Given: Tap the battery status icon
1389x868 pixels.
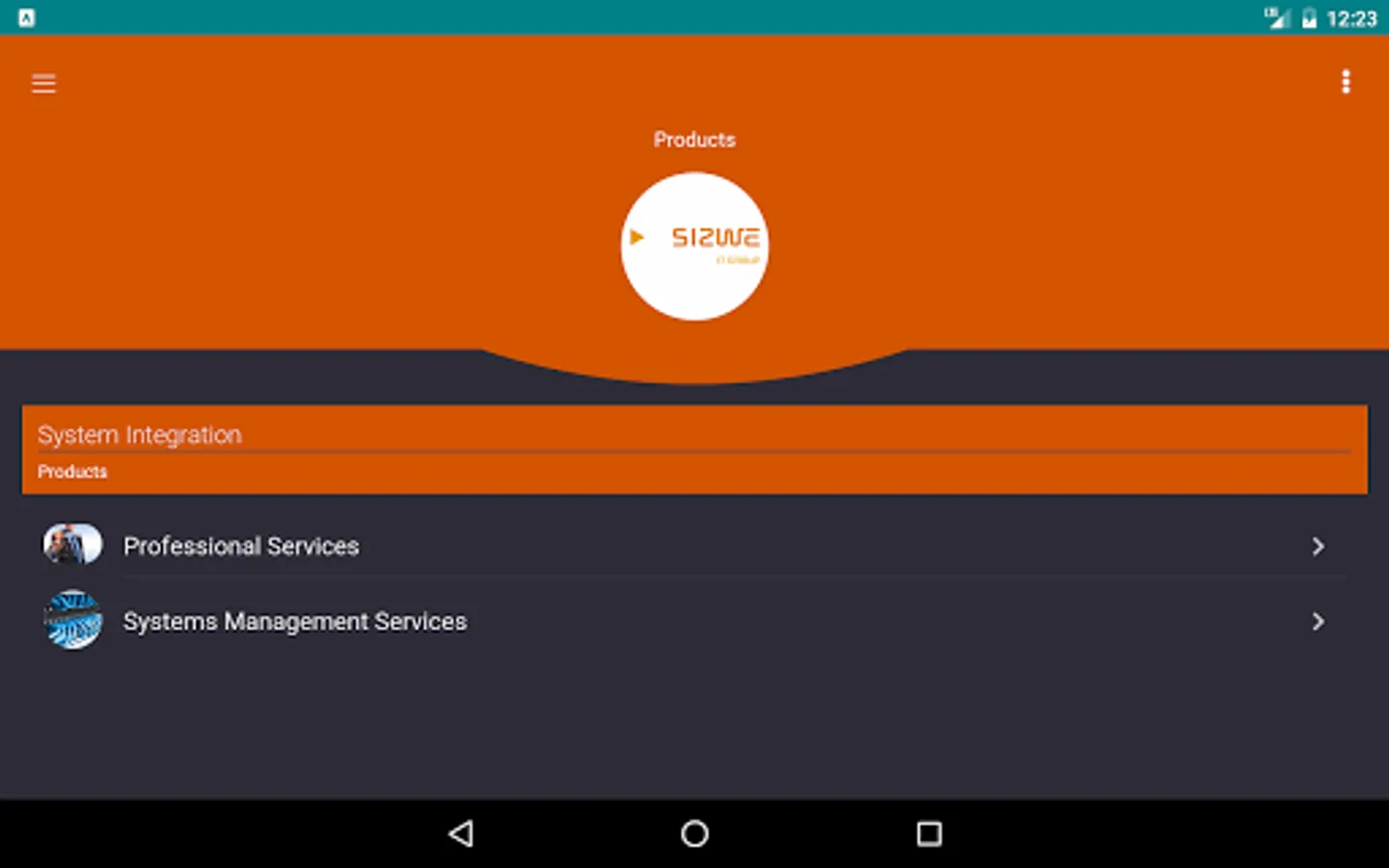Looking at the screenshot, I should [x=1309, y=18].
